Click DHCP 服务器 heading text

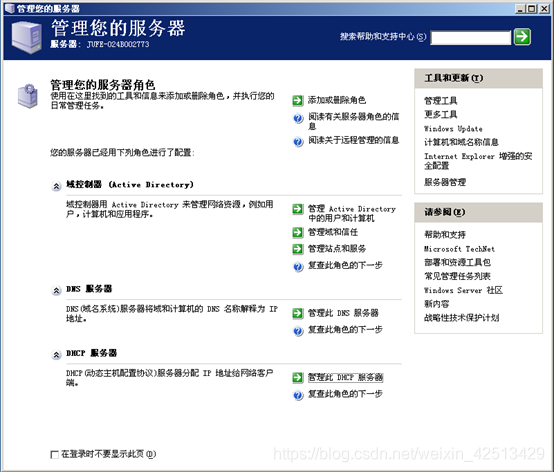pyautogui.click(x=91, y=353)
